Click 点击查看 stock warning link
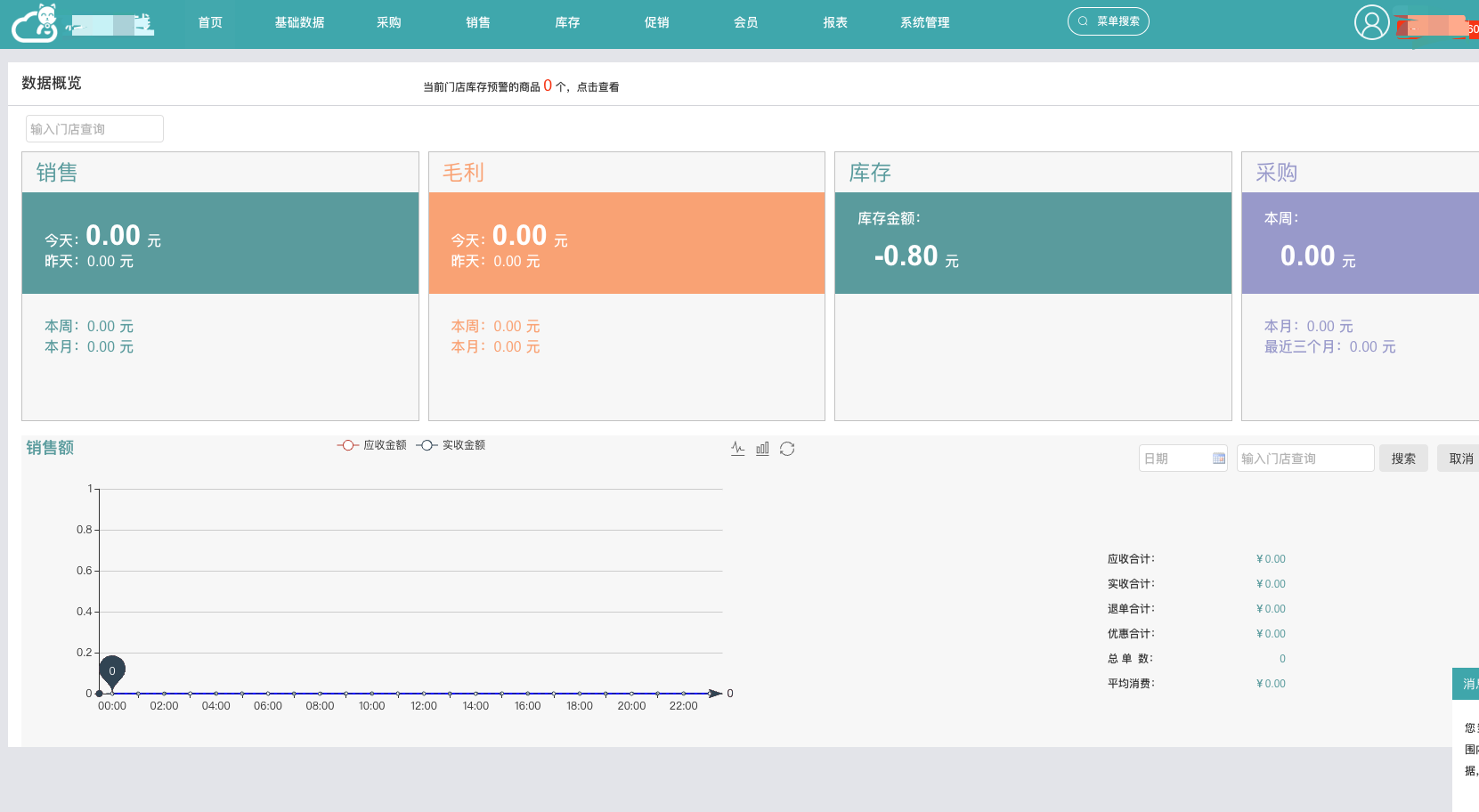Screen dimensions: 1479x812 pyautogui.click(x=597, y=87)
